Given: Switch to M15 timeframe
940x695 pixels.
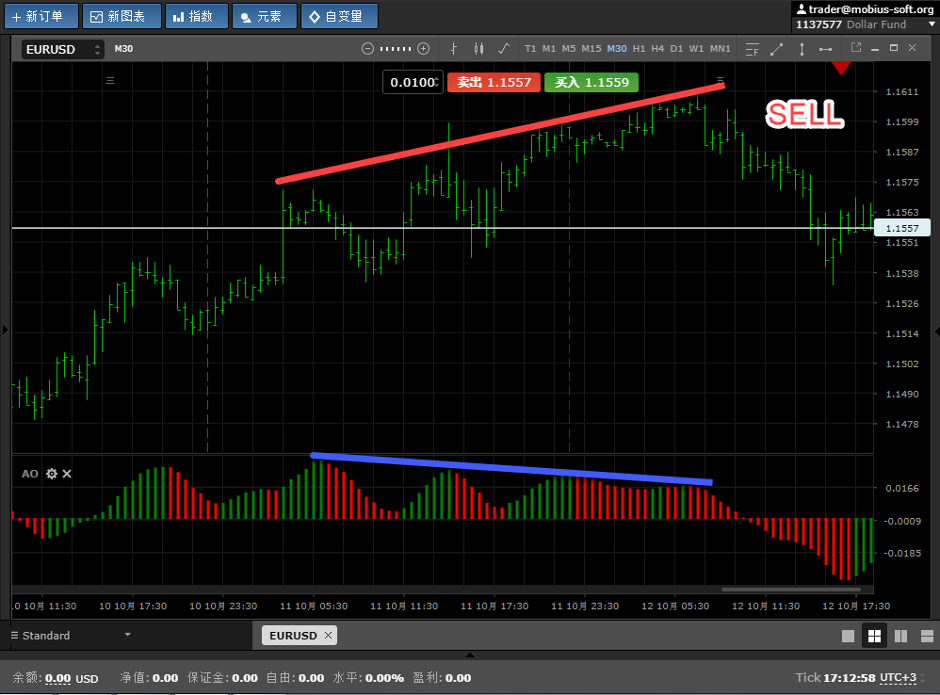Looking at the screenshot, I should pyautogui.click(x=591, y=49).
